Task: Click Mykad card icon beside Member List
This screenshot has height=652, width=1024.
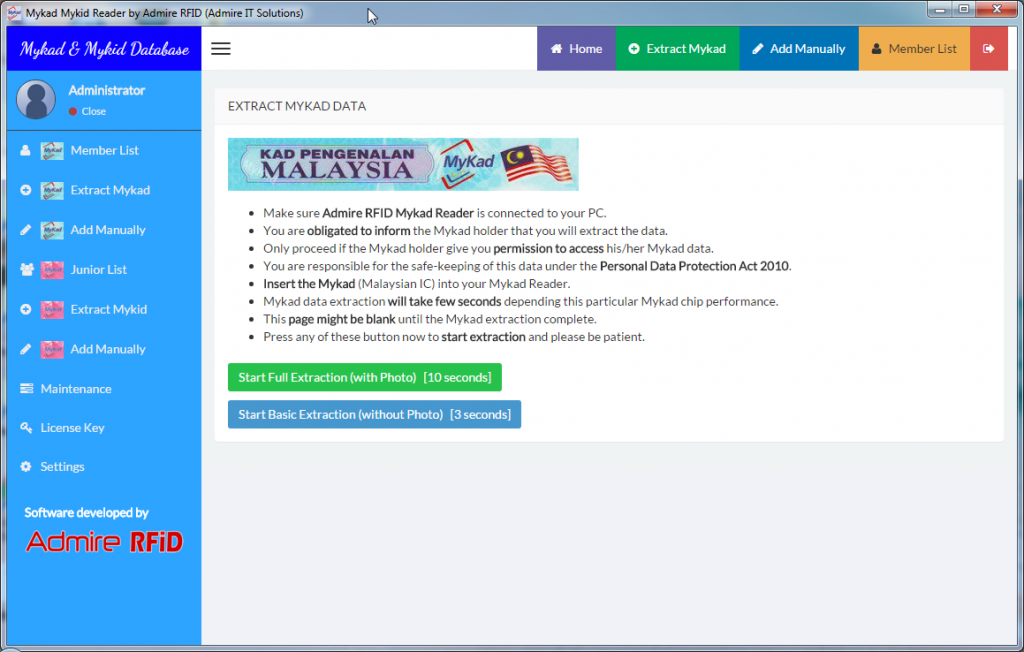Action: click(x=52, y=151)
